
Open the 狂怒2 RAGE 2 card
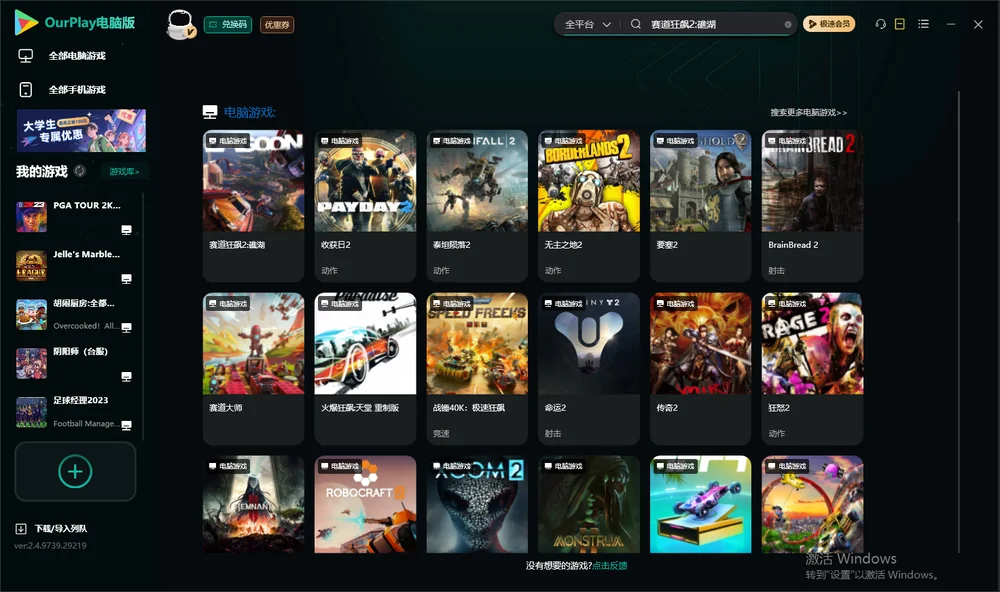812,368
